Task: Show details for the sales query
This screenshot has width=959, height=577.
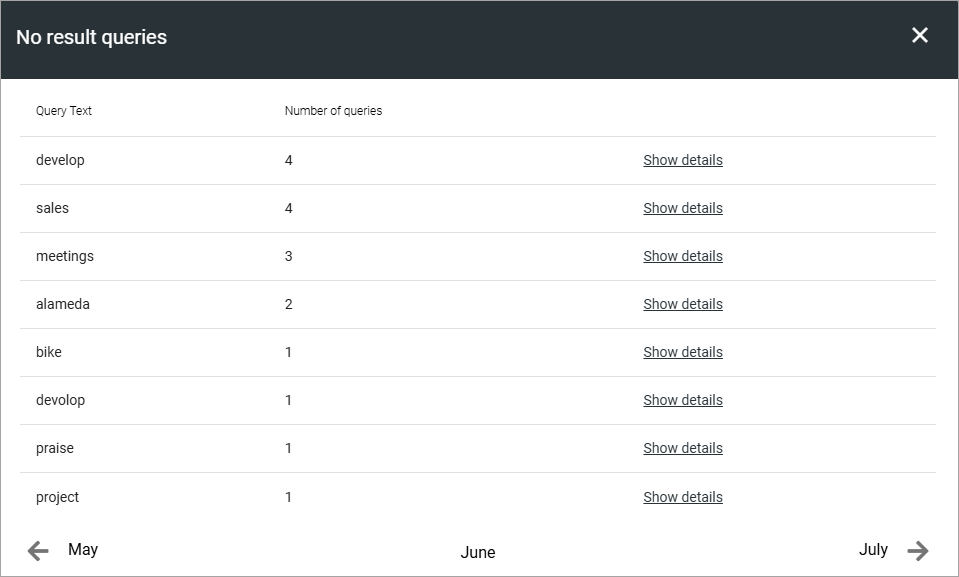Action: click(x=683, y=208)
